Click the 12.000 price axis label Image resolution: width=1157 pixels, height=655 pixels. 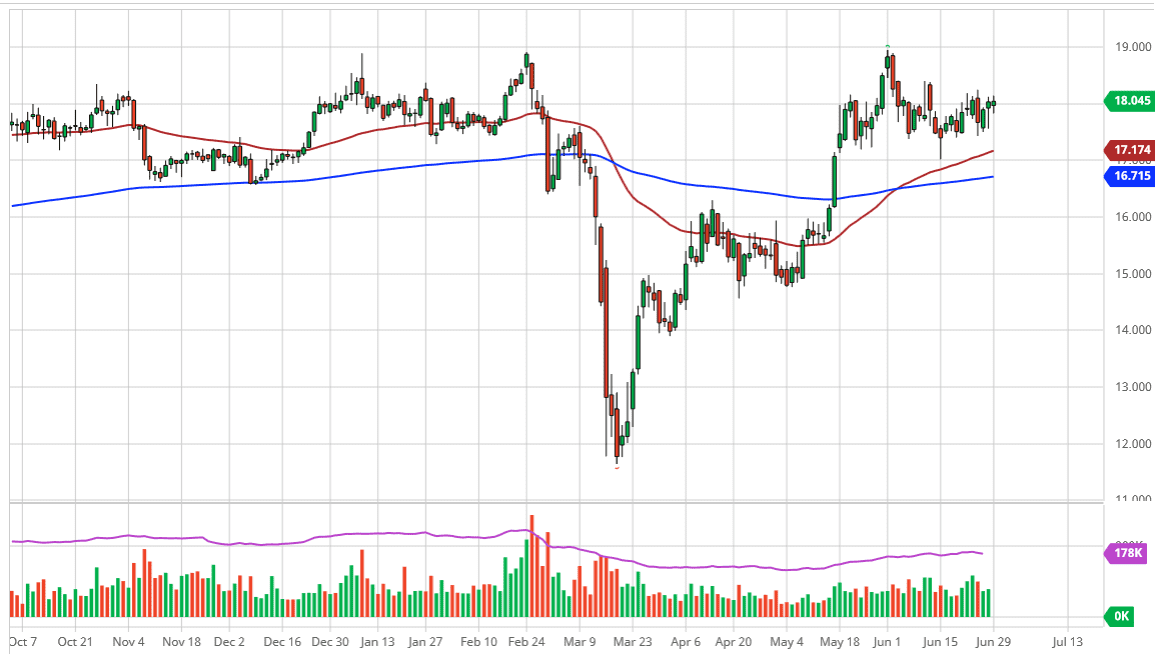point(1130,444)
